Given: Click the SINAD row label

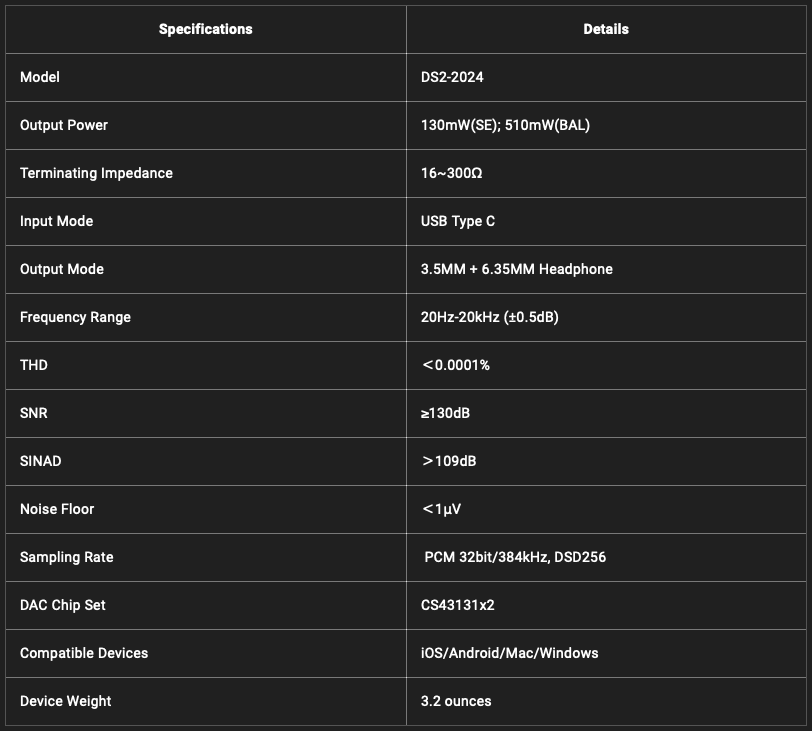Looking at the screenshot, I should tap(40, 461).
